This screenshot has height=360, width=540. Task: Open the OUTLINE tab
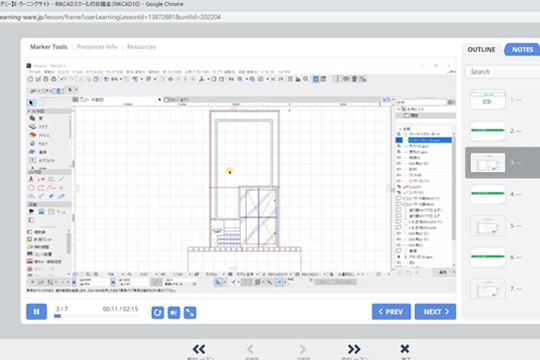click(481, 50)
